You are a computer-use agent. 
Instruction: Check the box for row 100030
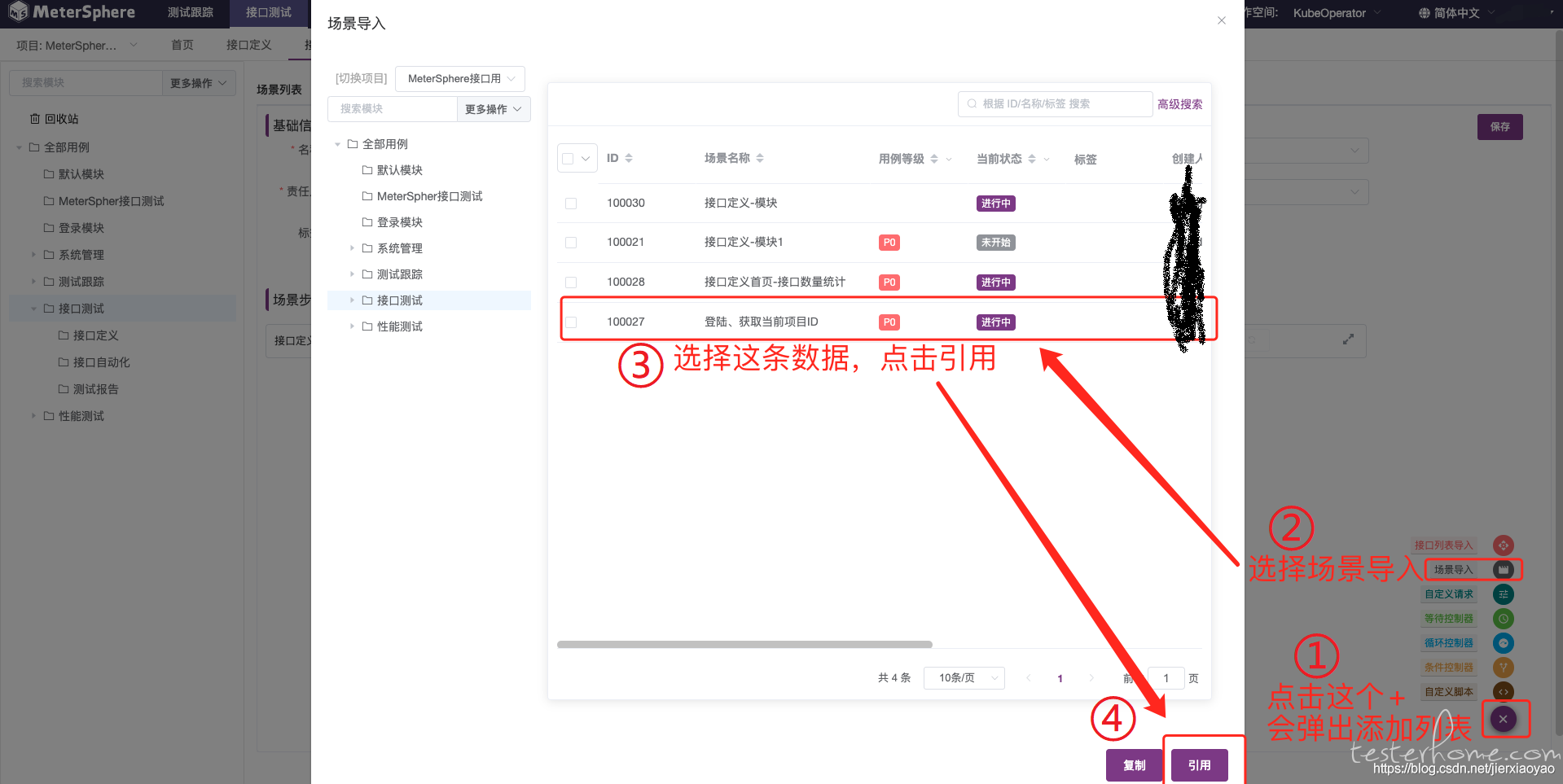[x=571, y=204]
